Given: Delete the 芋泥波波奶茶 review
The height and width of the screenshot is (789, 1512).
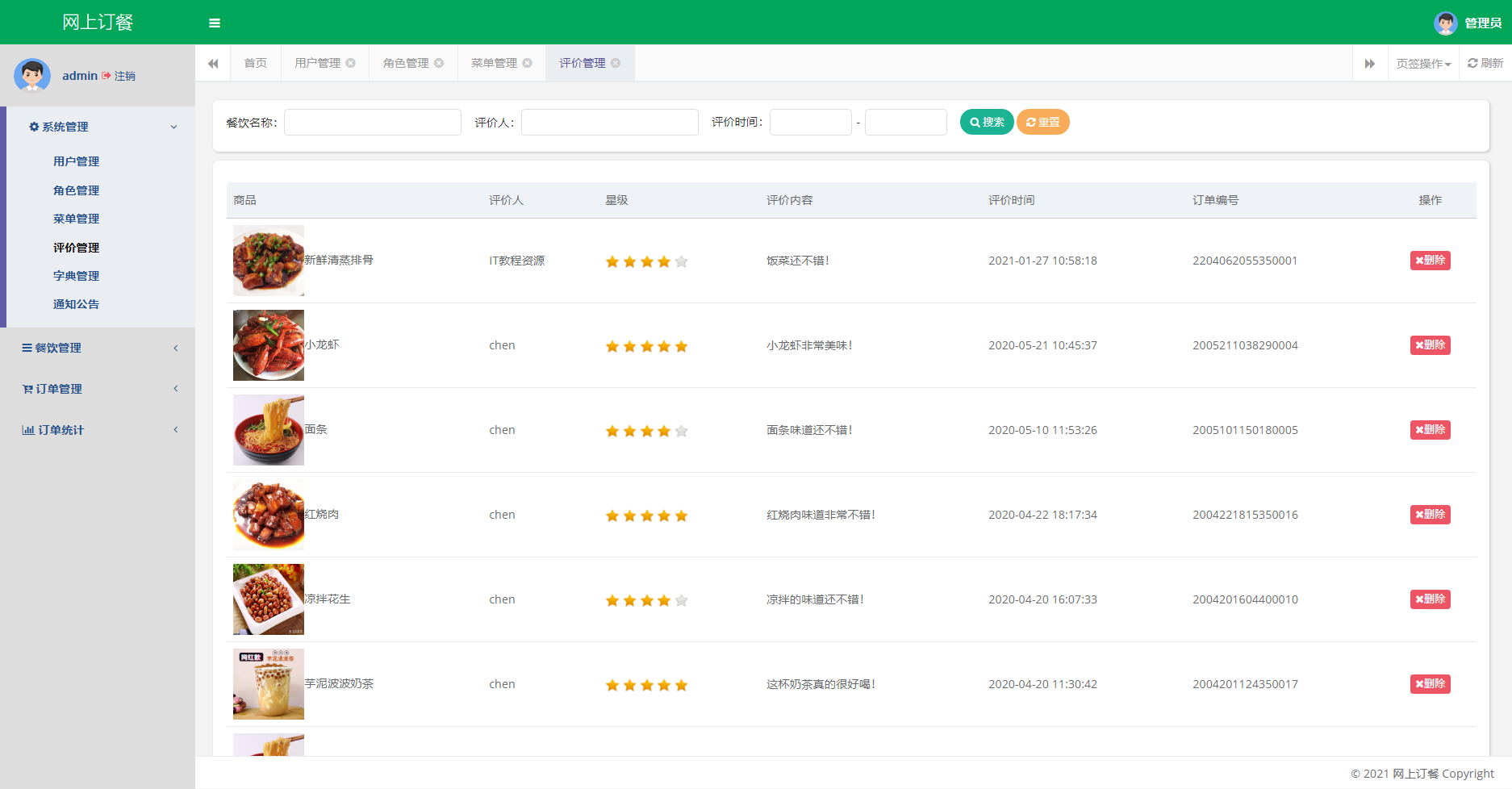Looking at the screenshot, I should pos(1431,684).
